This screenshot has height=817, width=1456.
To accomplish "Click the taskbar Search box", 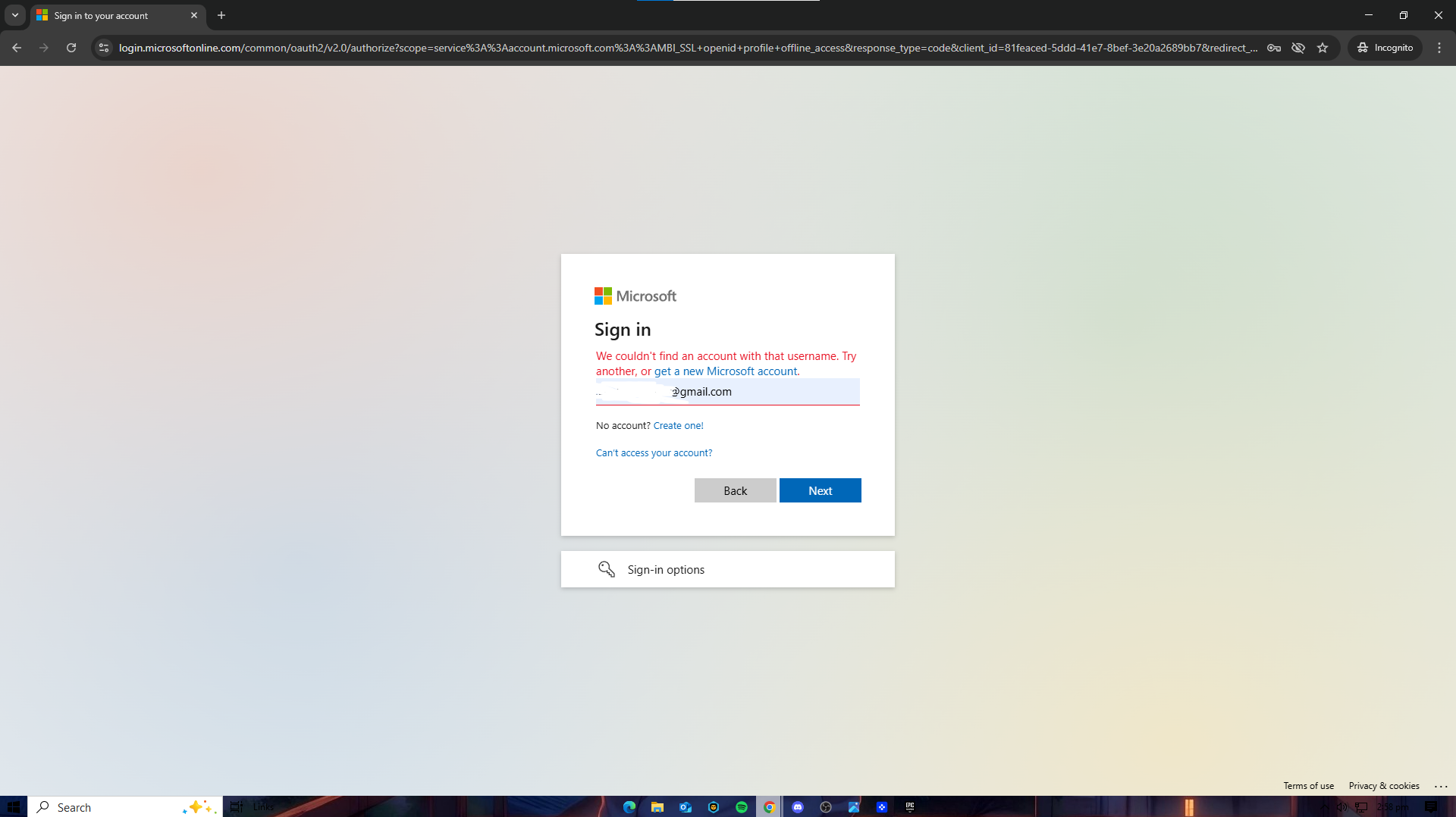I will 125,807.
